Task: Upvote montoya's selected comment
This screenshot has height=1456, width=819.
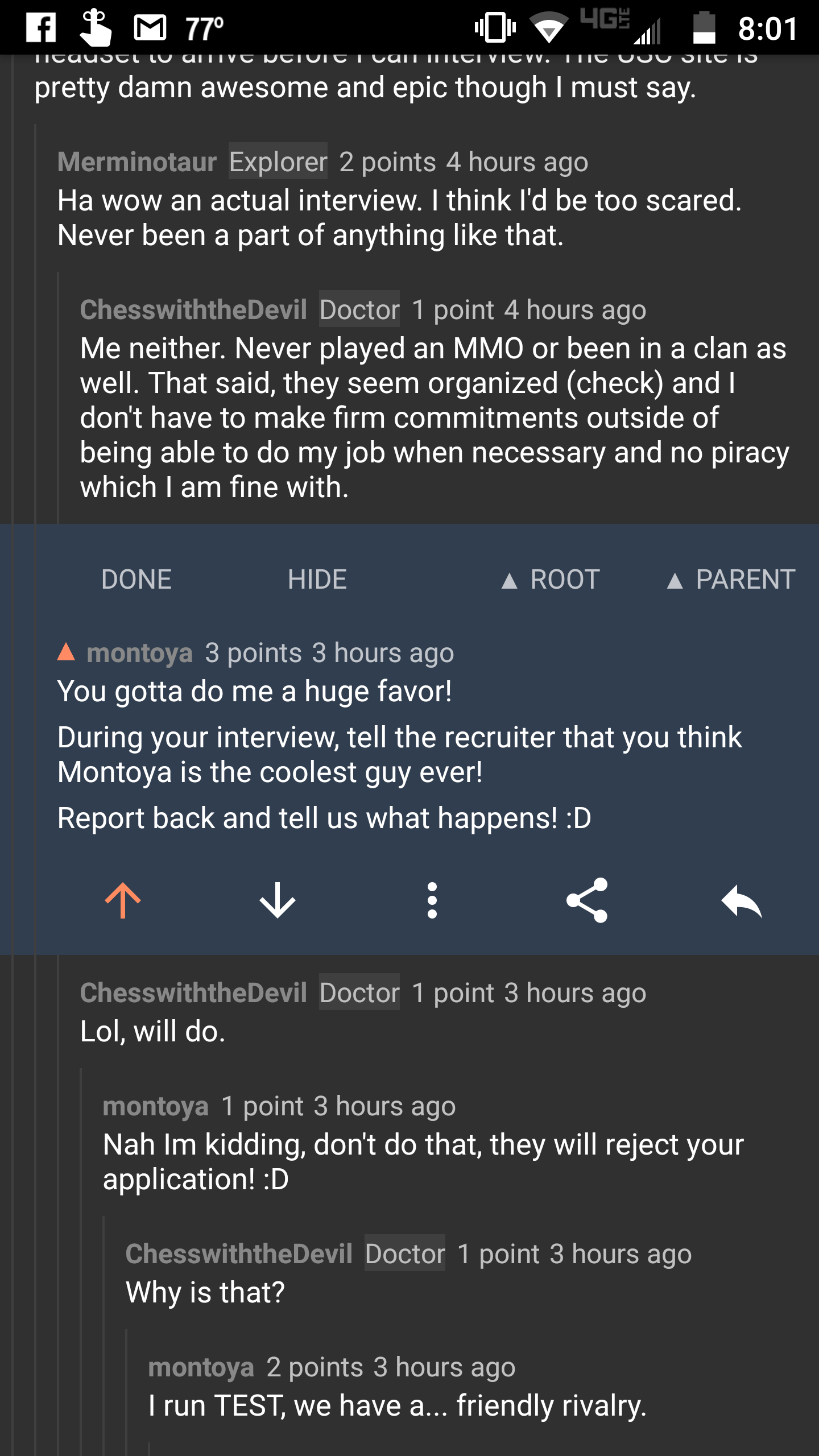Action: click(x=123, y=901)
